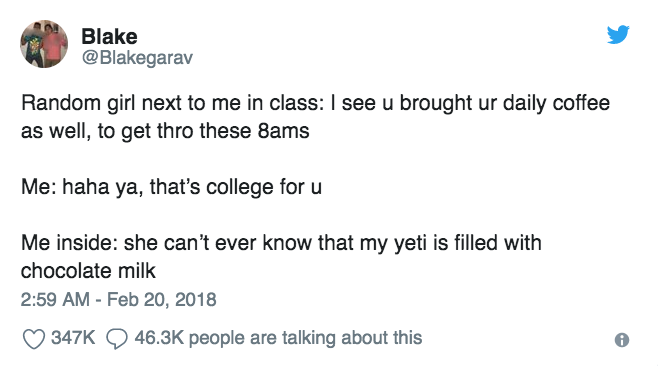The width and height of the screenshot is (658, 366).
Task: Click the words "chocolate milk"
Action: click(88, 271)
